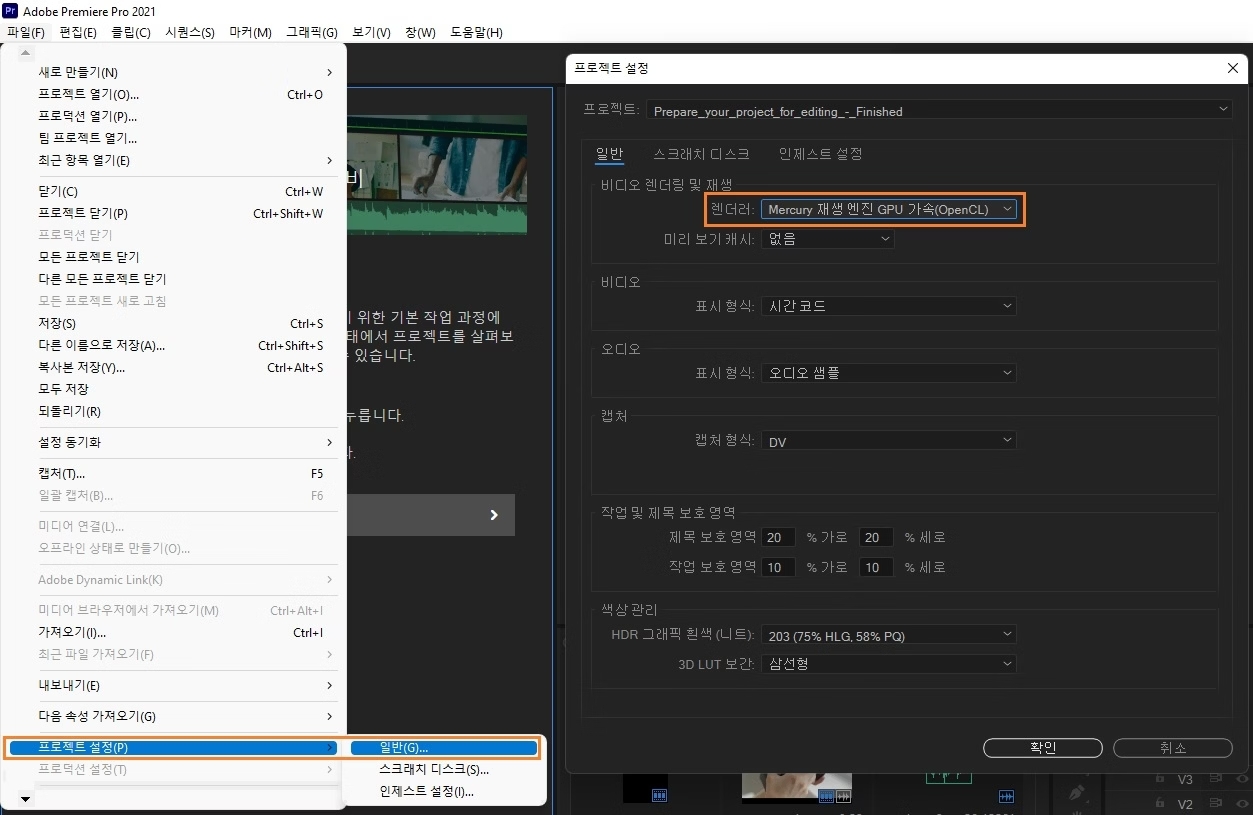Open the 시퀀스 menu

[190, 32]
